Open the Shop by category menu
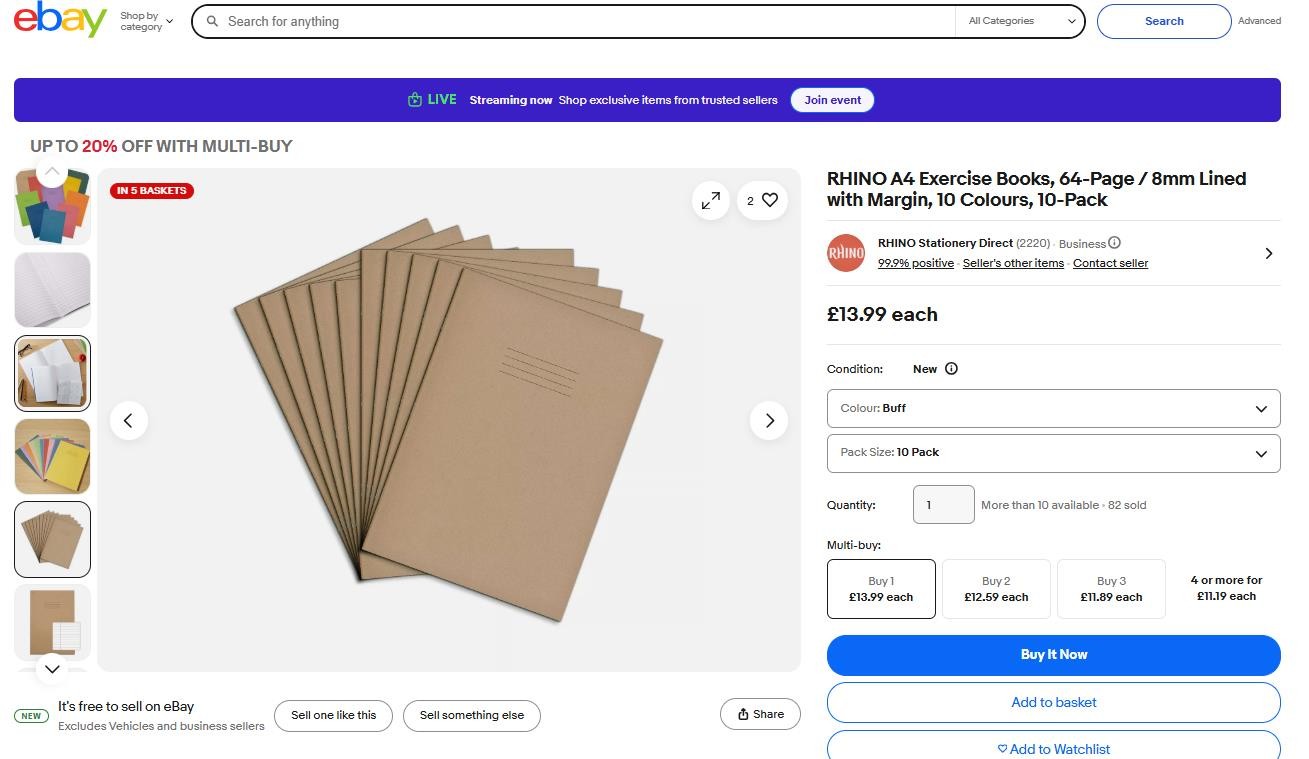Viewport: 1309px width, 759px height. coord(146,21)
